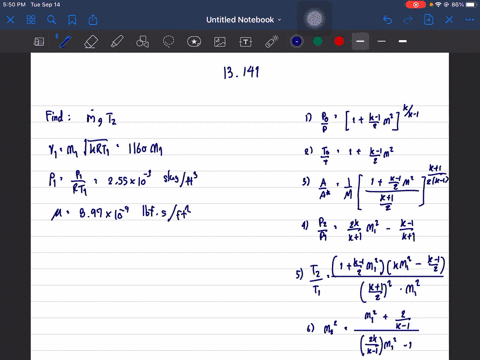Exit editing mode with the blue X
This screenshot has width=480, height=360.
click(x=449, y=20)
